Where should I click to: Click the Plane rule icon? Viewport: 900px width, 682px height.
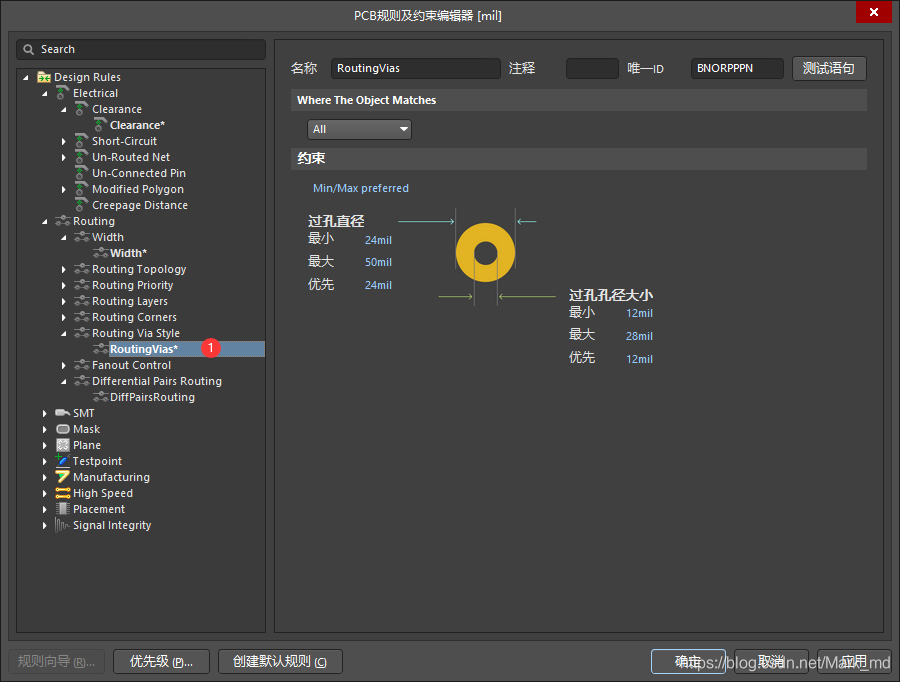coord(63,445)
